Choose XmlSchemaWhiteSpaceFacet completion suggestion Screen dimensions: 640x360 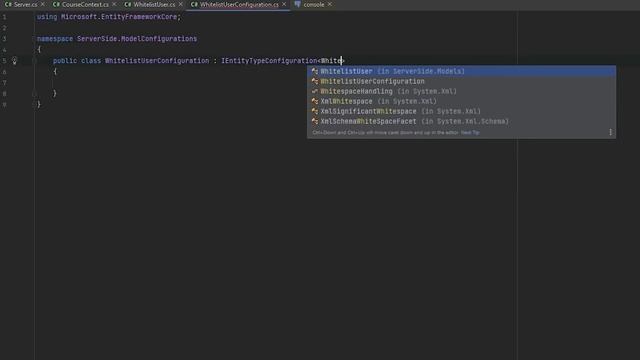[461, 121]
